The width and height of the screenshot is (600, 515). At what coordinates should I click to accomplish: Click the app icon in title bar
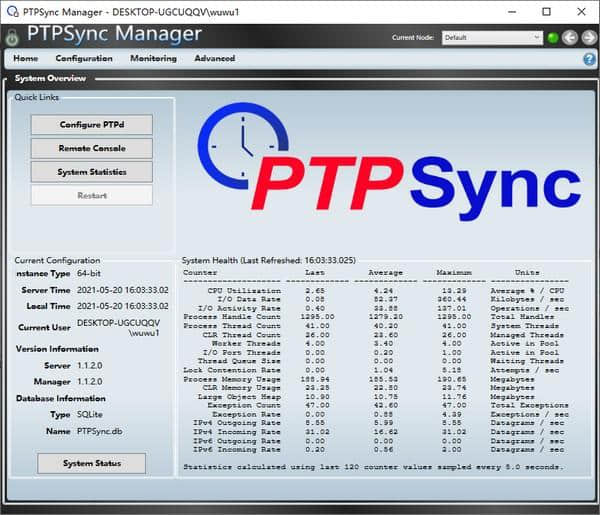tap(11, 11)
